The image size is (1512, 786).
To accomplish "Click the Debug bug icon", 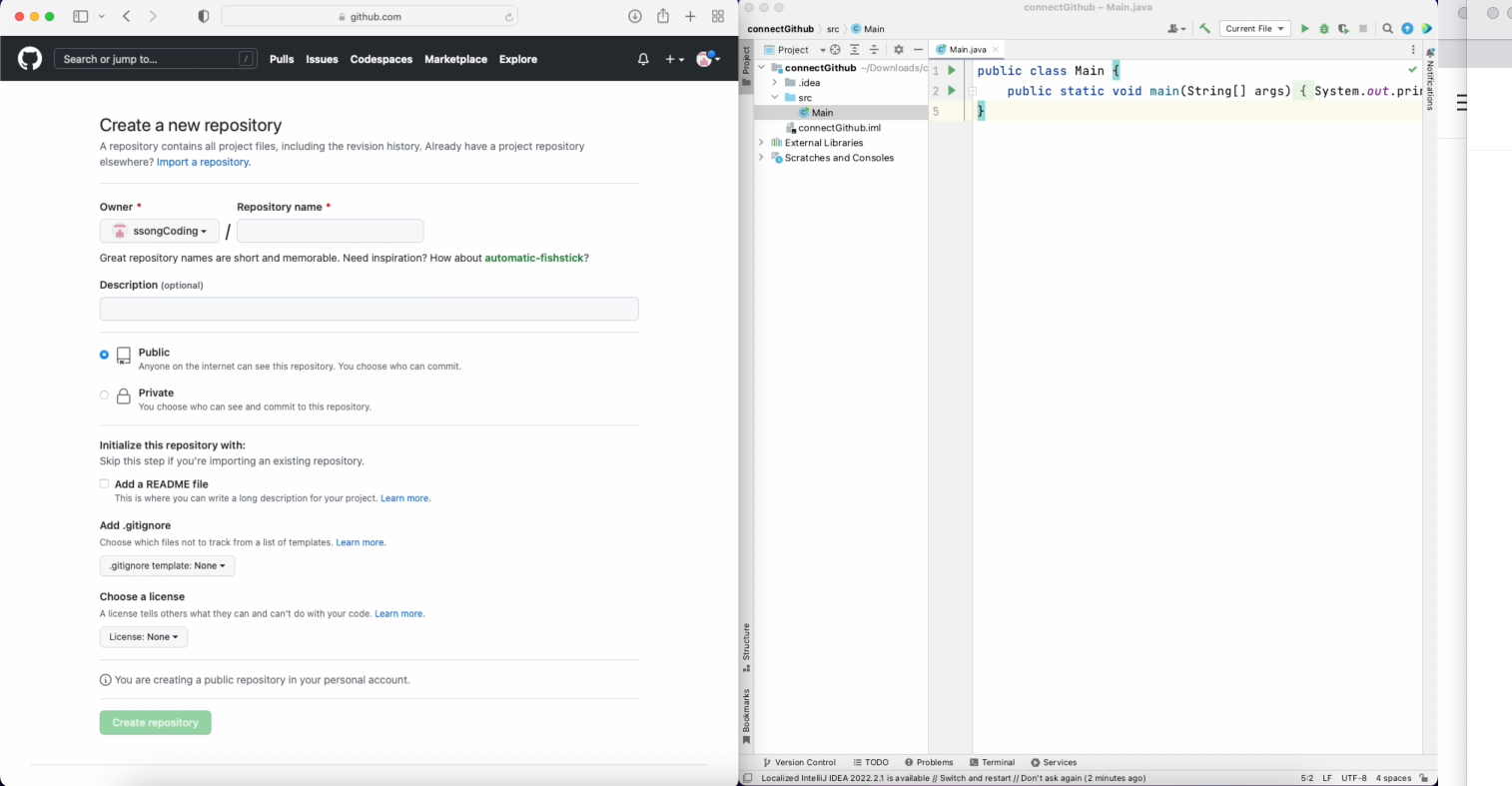I will 1324,29.
